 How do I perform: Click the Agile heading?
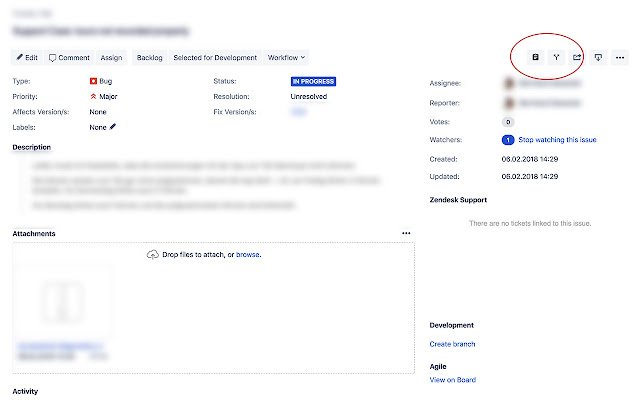click(438, 366)
